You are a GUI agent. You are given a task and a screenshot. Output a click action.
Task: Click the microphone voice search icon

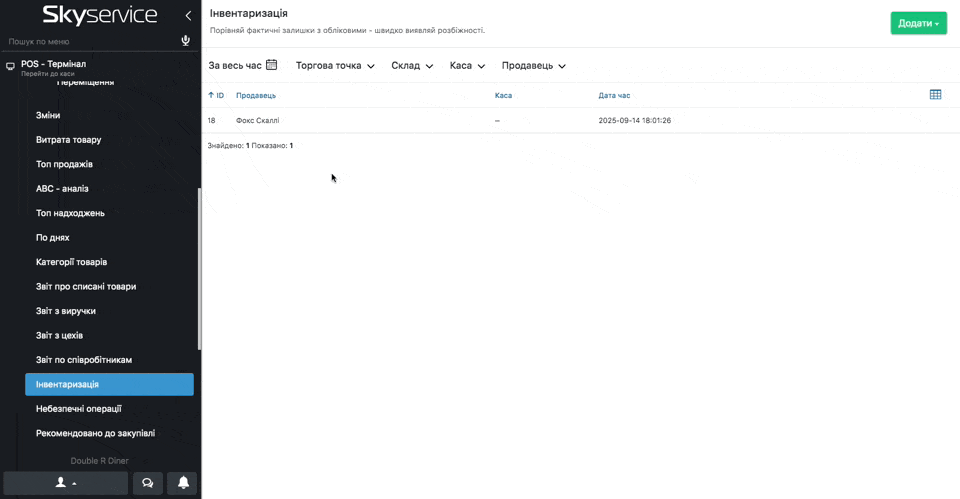(x=186, y=41)
